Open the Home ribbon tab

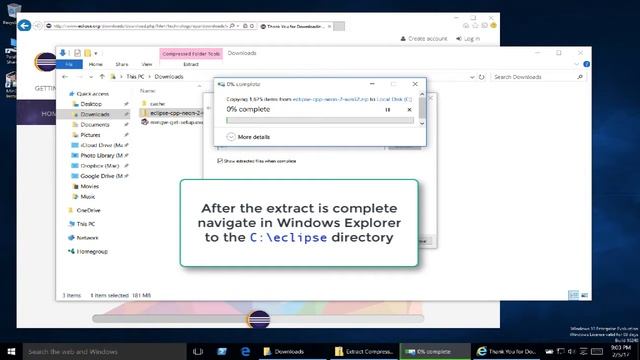tap(96, 64)
